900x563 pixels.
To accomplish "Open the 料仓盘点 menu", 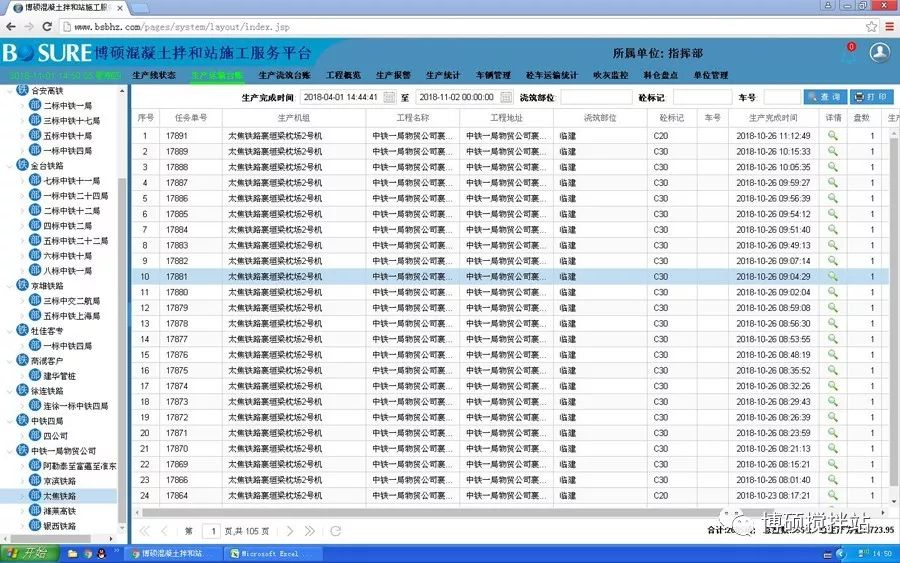I will [x=660, y=75].
